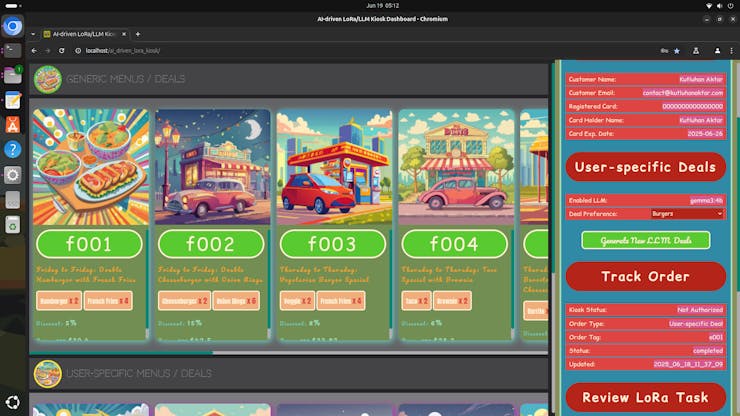
Task: Open Settings gear from the dock
Action: (13, 175)
